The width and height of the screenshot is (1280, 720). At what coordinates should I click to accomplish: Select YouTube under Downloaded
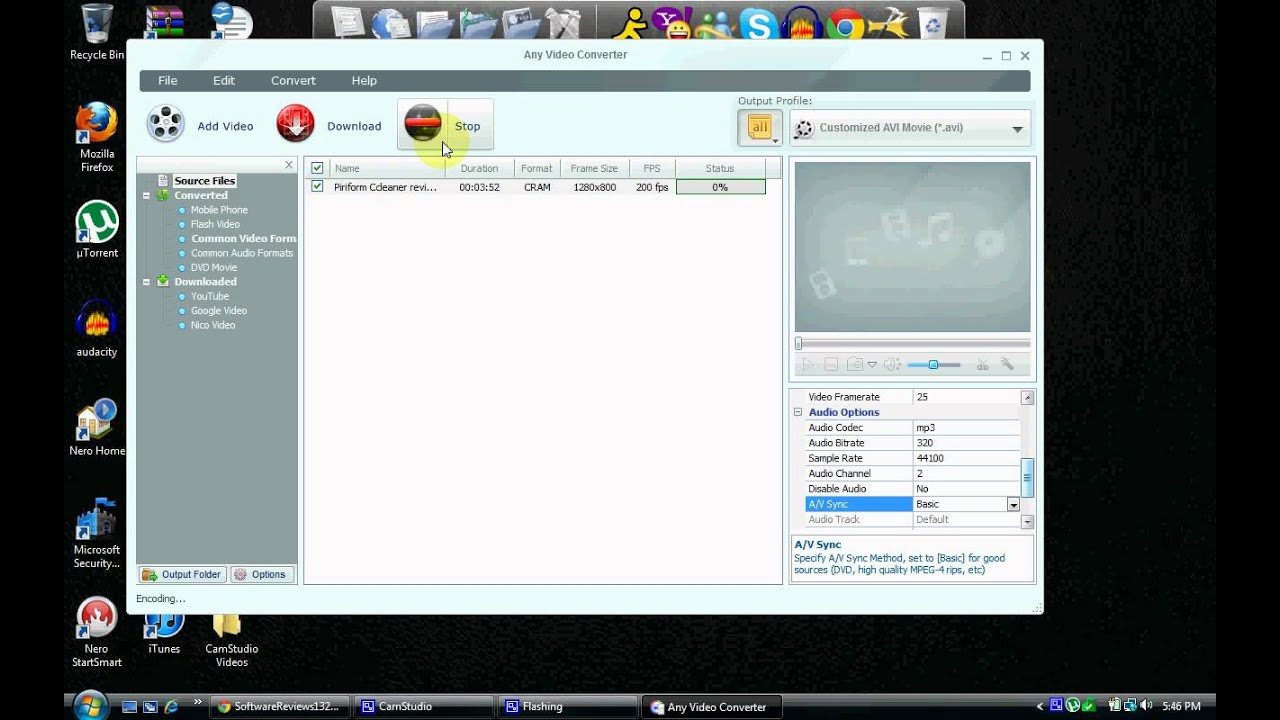click(x=210, y=297)
